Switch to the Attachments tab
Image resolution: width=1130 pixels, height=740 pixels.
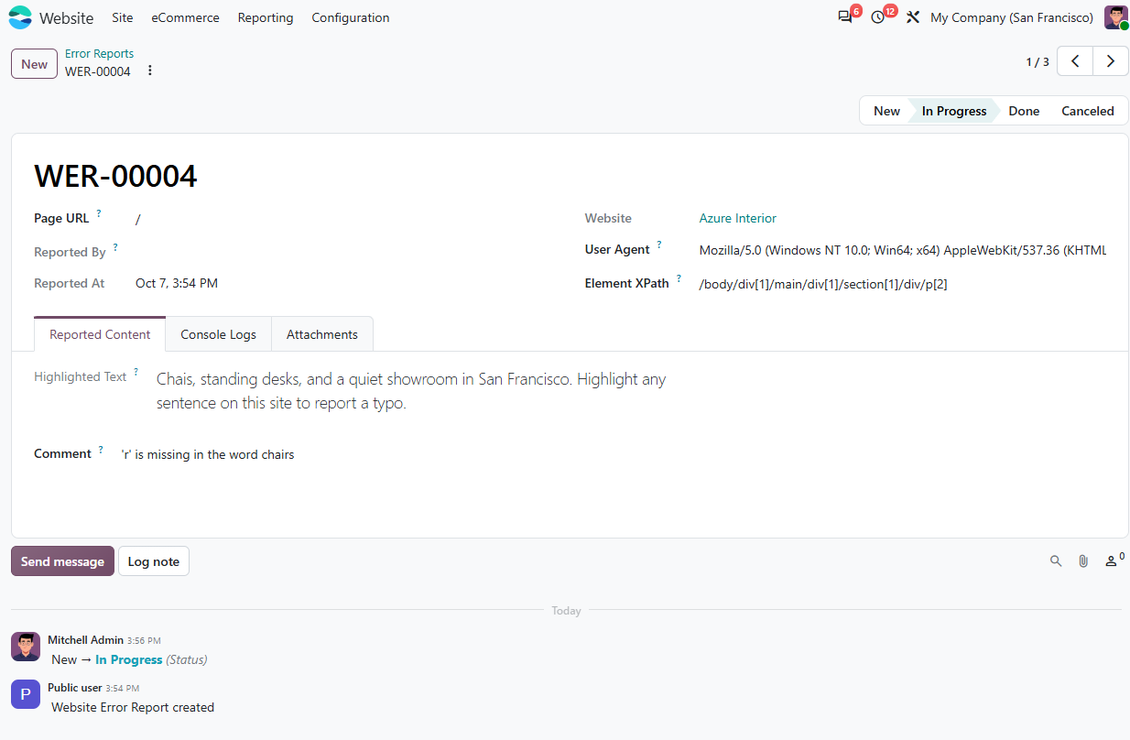(322, 334)
